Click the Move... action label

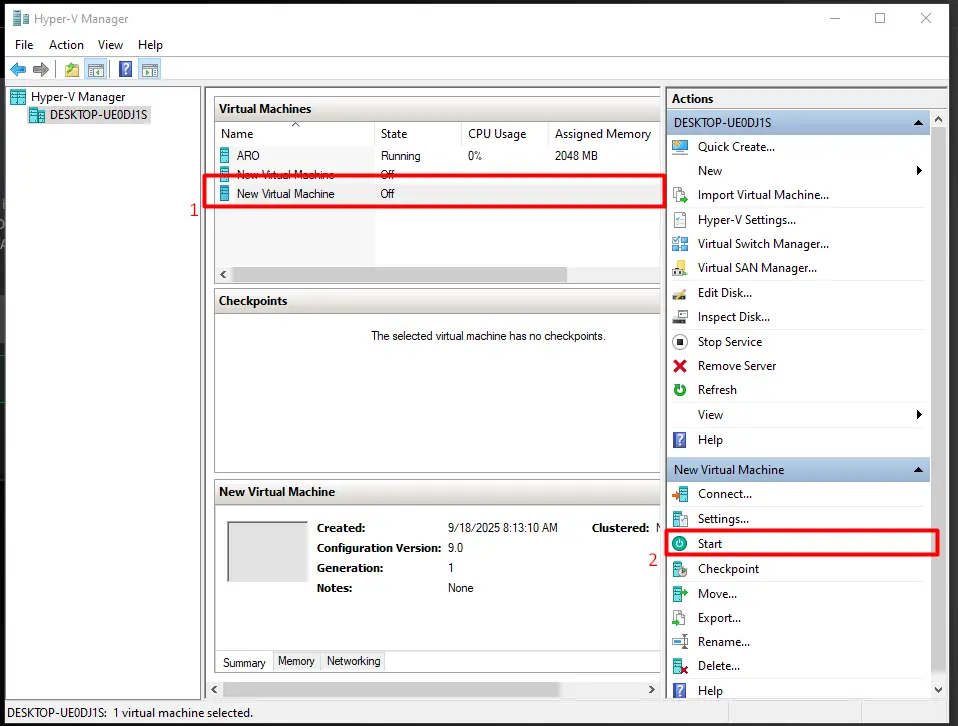point(717,594)
